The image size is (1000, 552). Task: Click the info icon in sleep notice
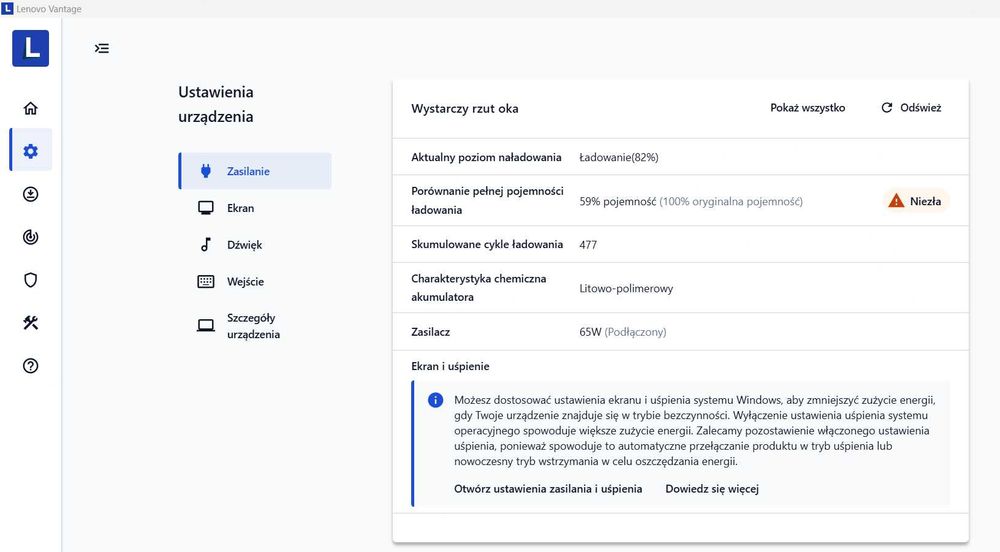(x=436, y=400)
